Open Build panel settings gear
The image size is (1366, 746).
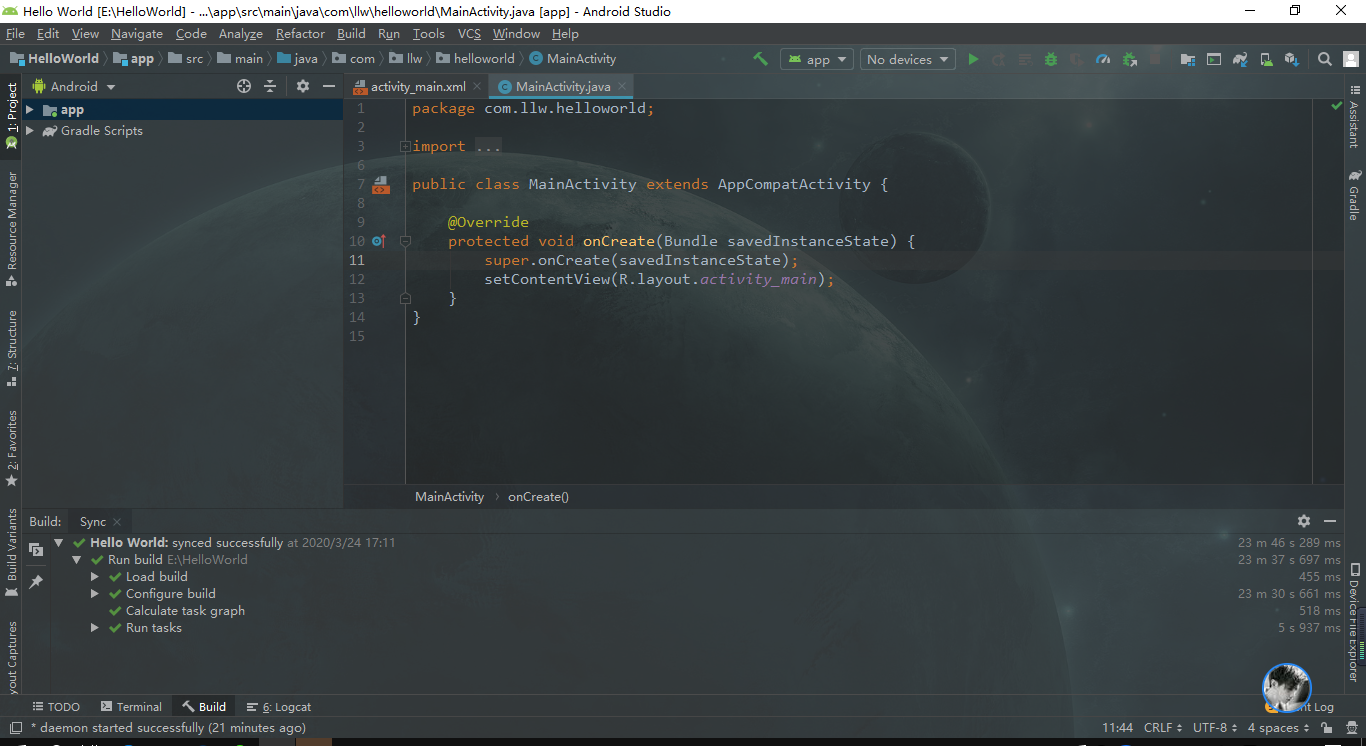(x=1304, y=521)
